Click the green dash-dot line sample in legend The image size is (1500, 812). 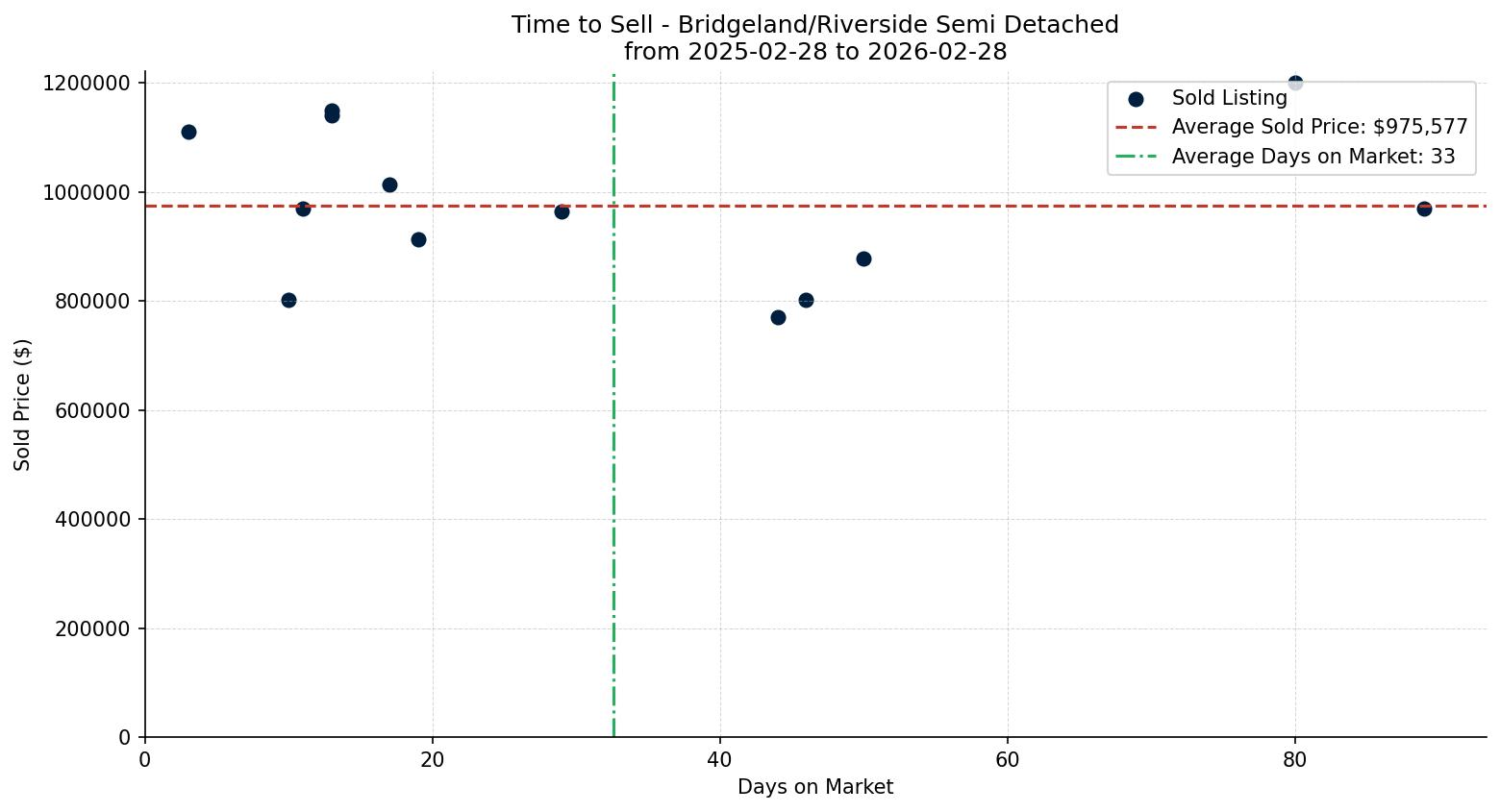[x=1136, y=157]
